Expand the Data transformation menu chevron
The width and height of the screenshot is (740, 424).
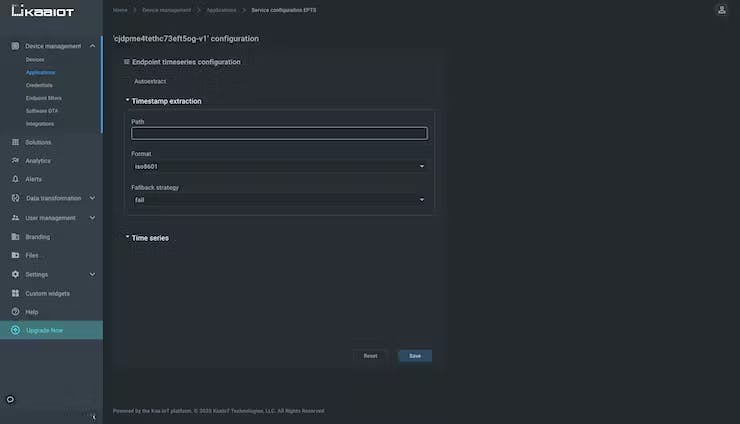coord(92,198)
